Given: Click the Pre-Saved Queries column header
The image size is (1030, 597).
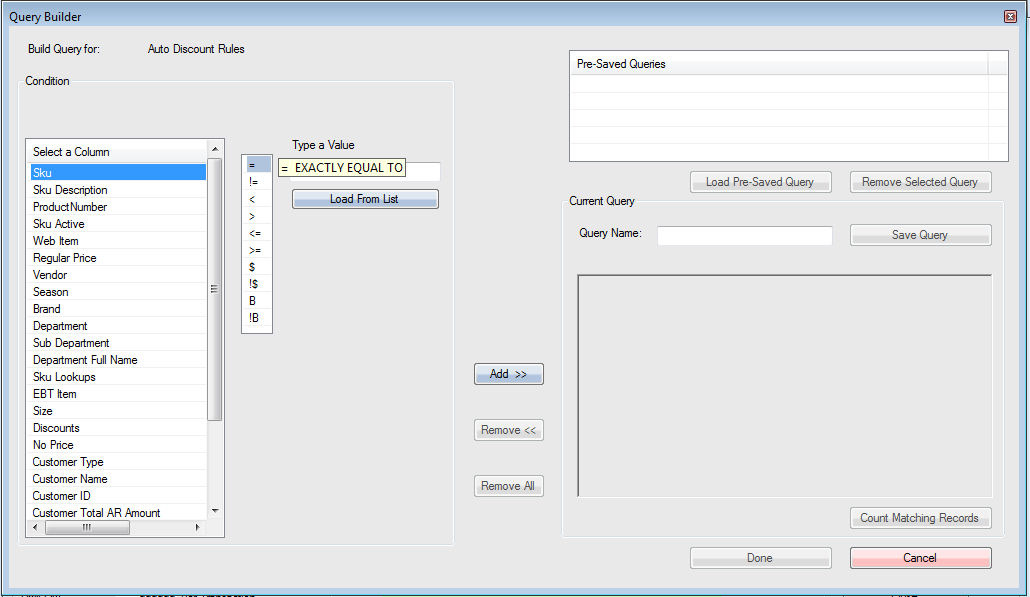Looking at the screenshot, I should pos(777,64).
